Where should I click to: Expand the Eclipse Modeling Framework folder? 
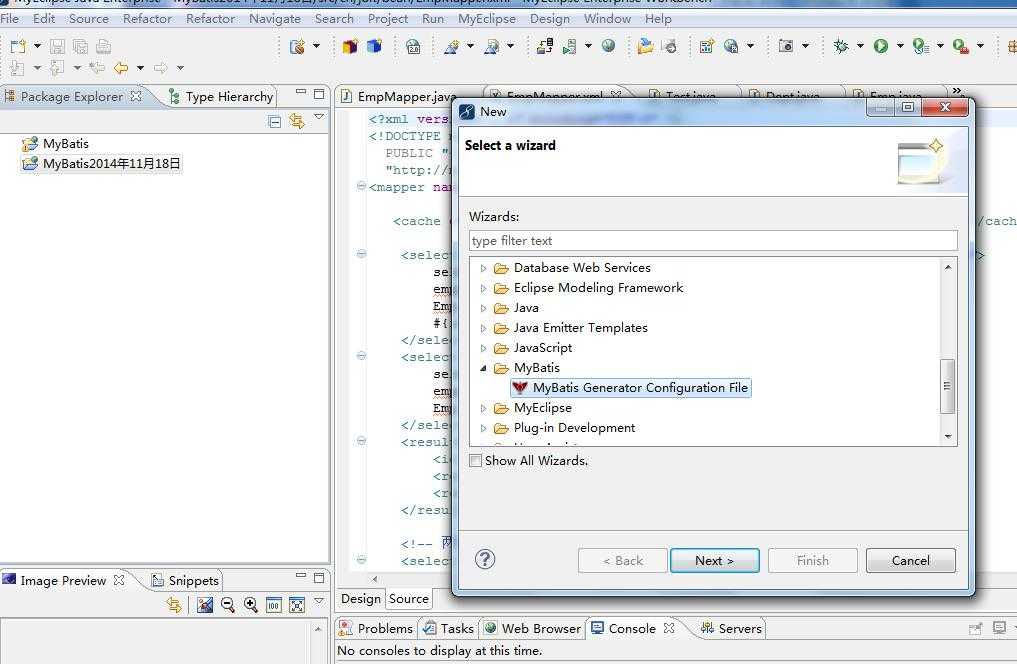pos(483,288)
